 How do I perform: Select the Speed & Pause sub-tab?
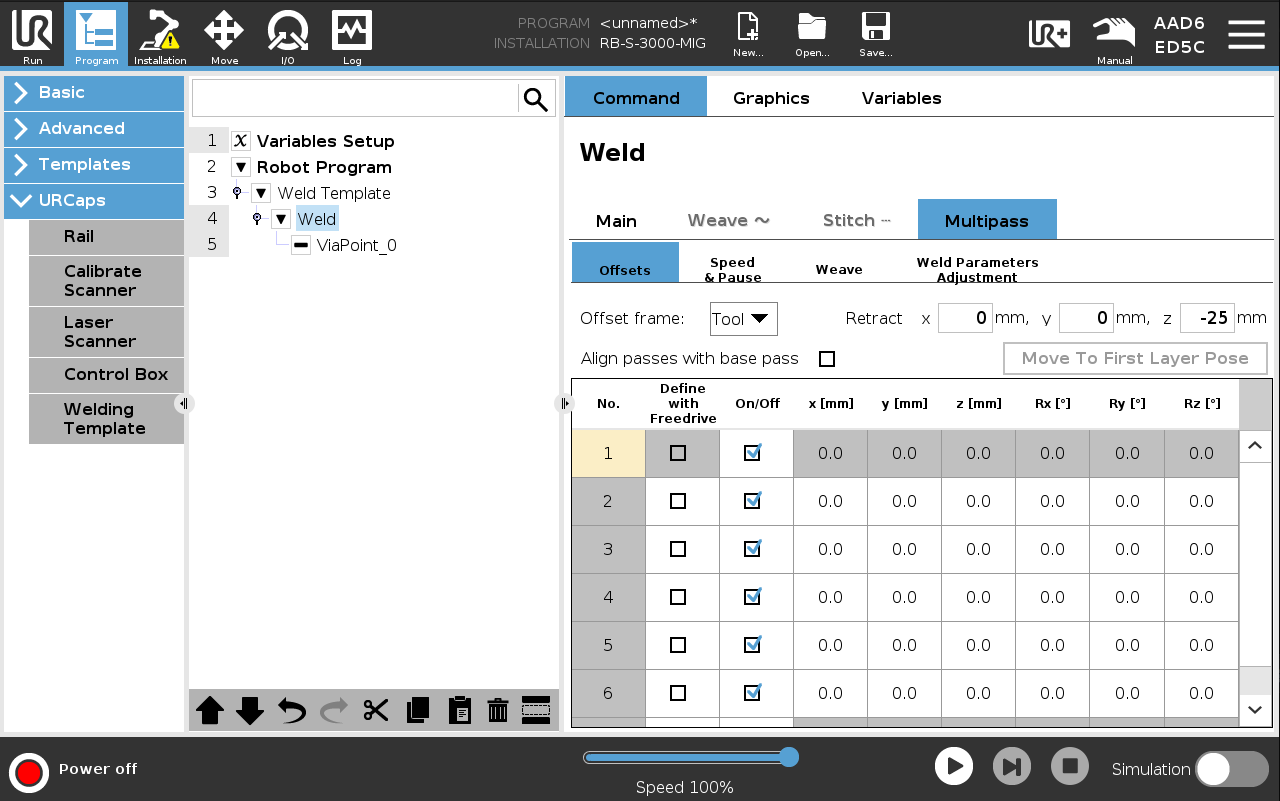click(x=732, y=270)
